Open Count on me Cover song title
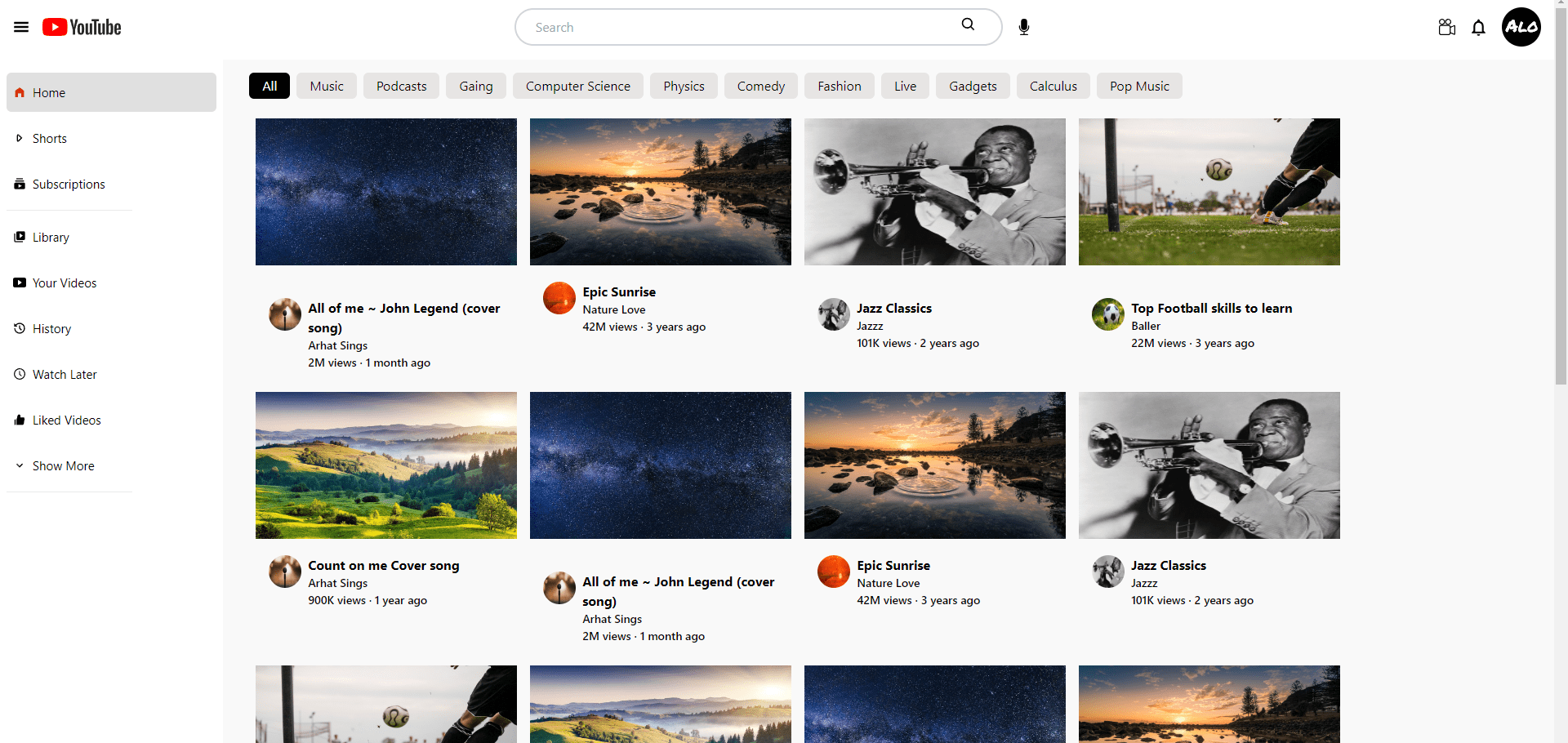The image size is (1568, 743). tap(383, 566)
